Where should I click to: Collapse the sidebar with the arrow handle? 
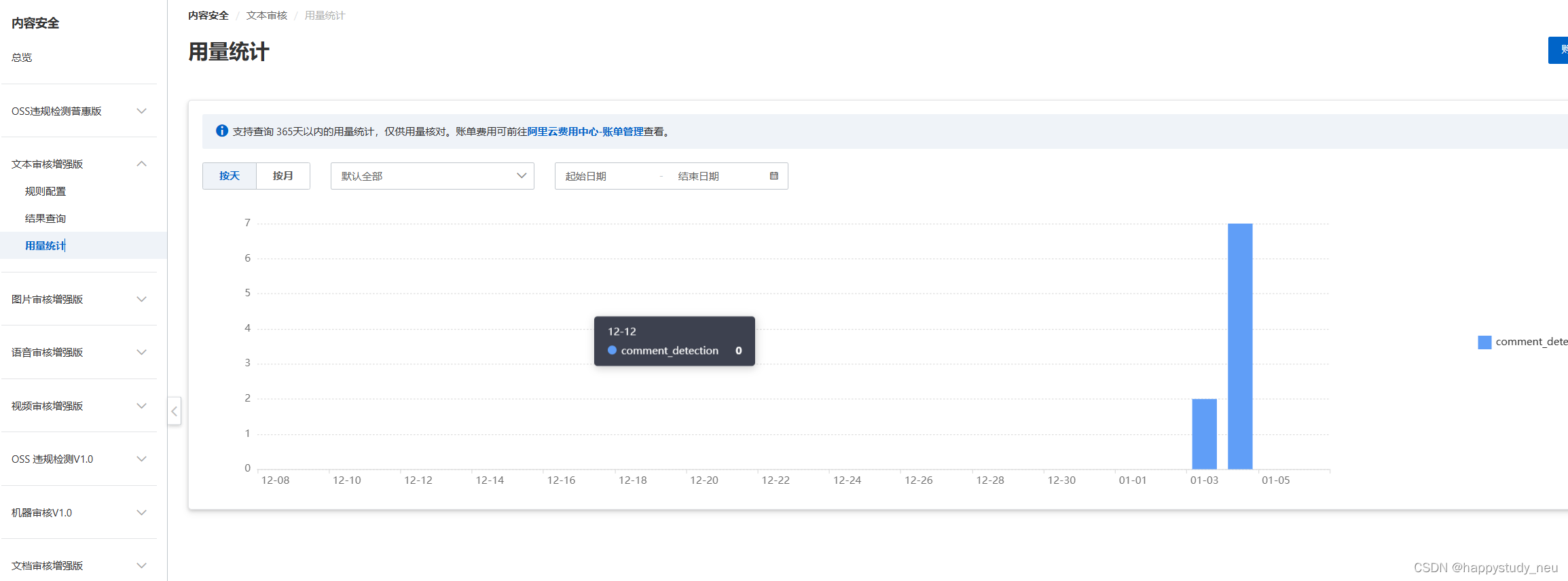(x=175, y=411)
